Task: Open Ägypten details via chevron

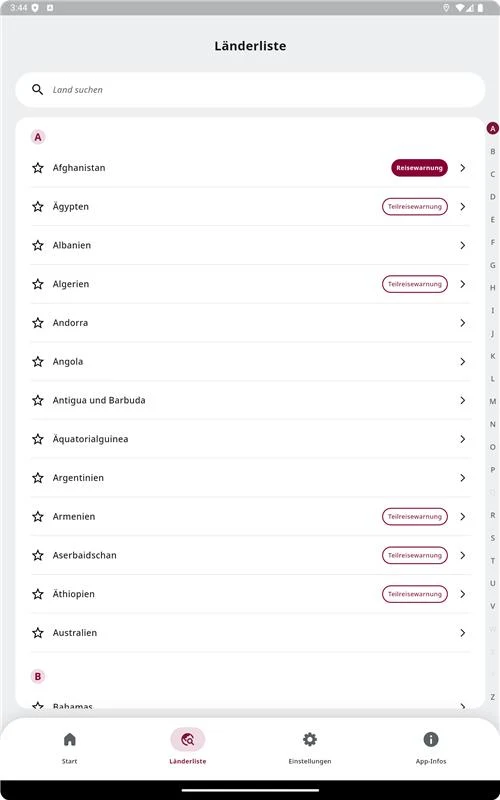Action: point(462,207)
